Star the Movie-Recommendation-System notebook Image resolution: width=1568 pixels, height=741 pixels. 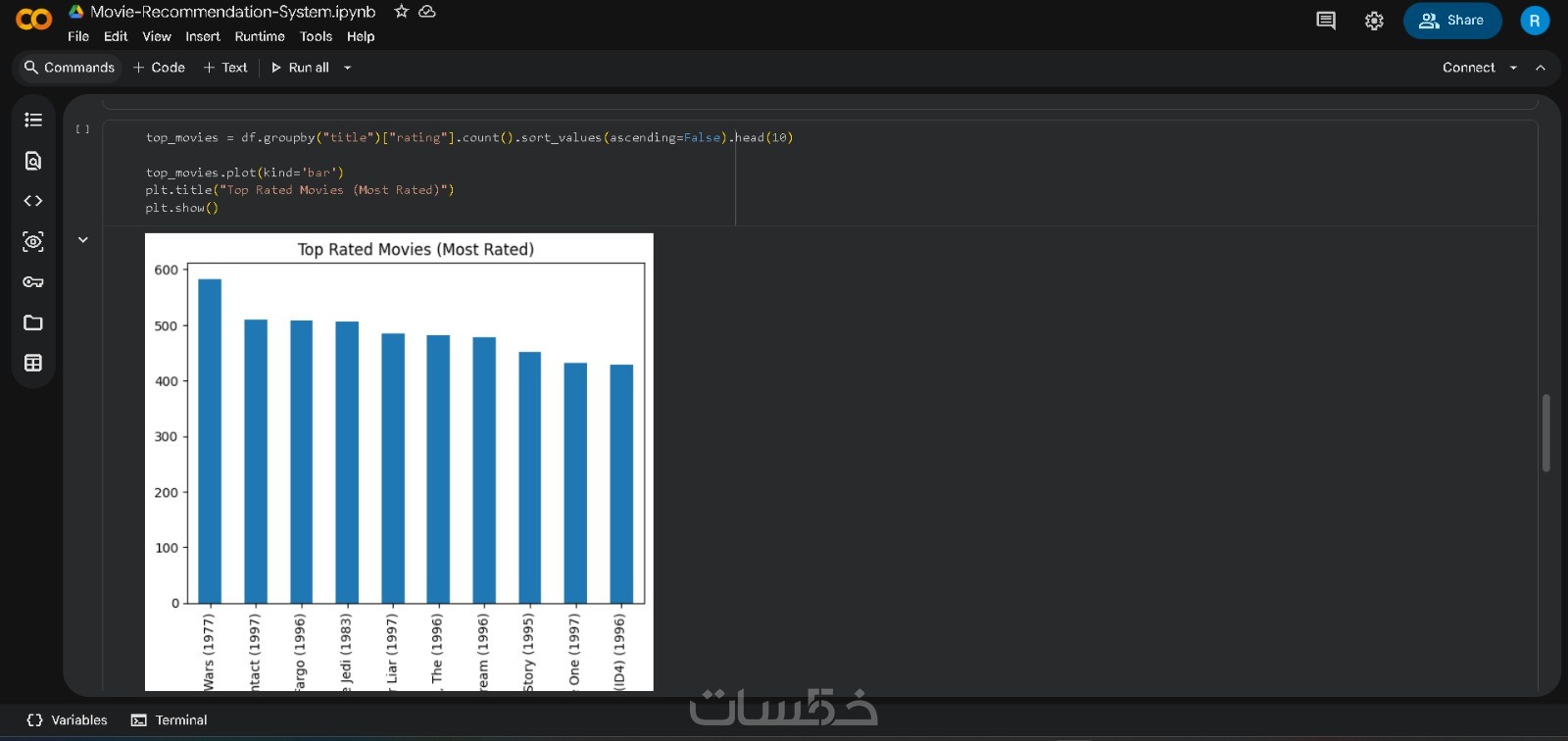pyautogui.click(x=401, y=12)
